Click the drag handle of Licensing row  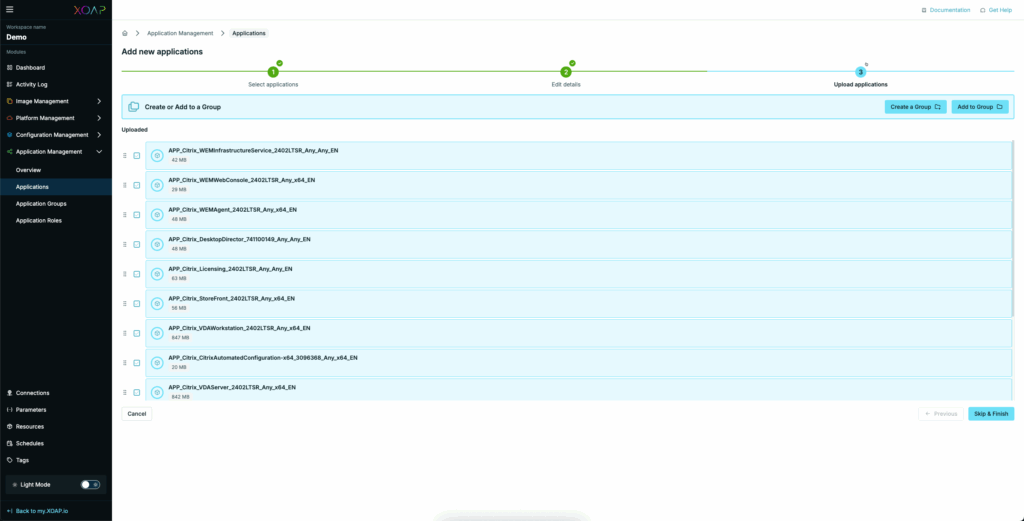click(x=125, y=274)
